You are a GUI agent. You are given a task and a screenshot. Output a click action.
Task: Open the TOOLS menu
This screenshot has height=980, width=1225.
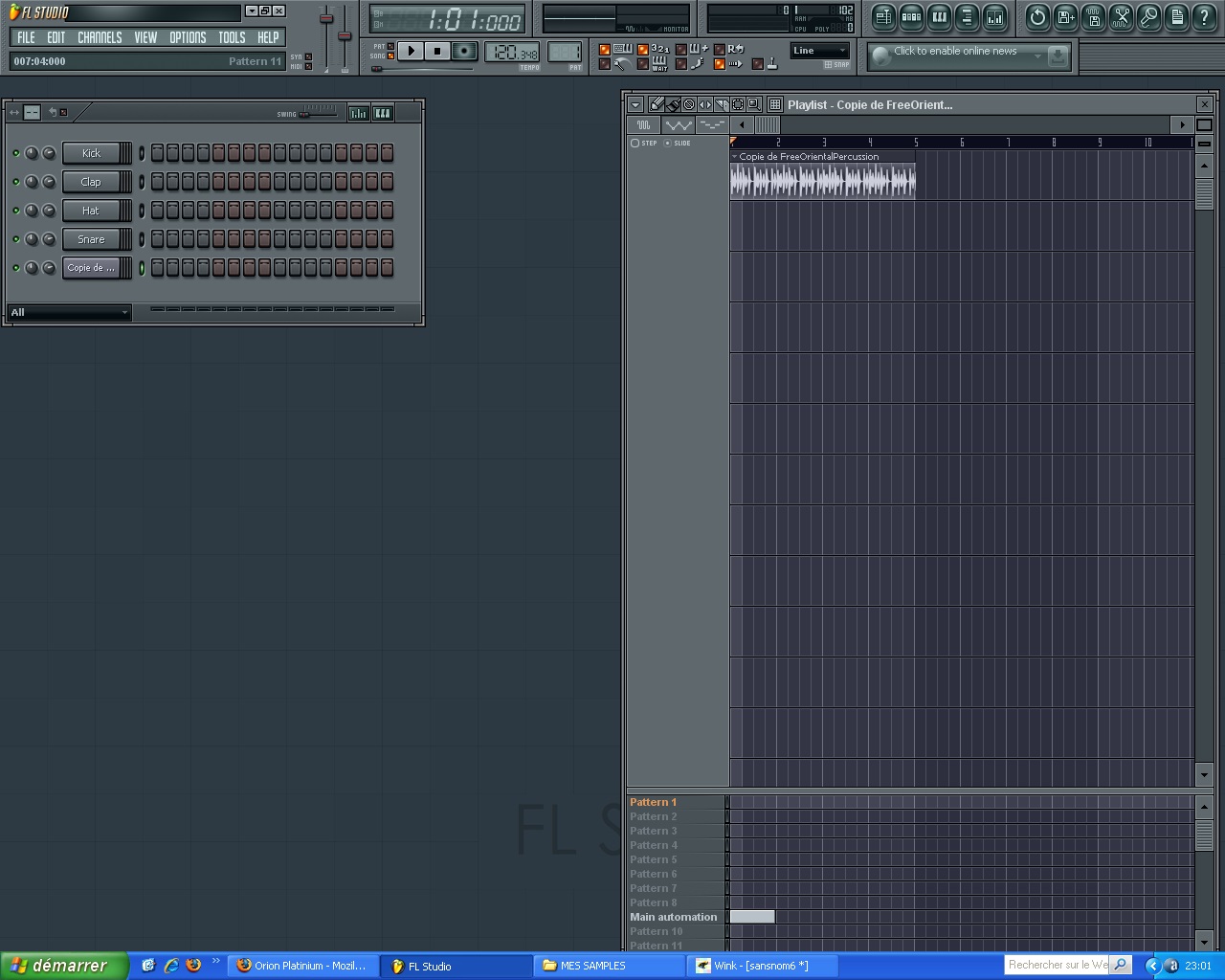[232, 37]
